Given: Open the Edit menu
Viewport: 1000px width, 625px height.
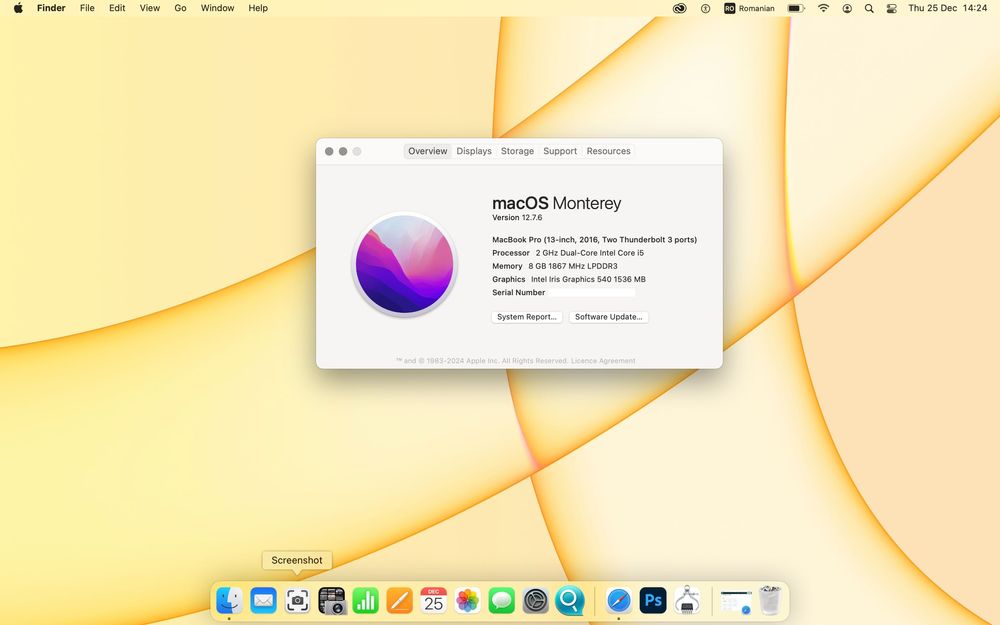Looking at the screenshot, I should coord(117,8).
